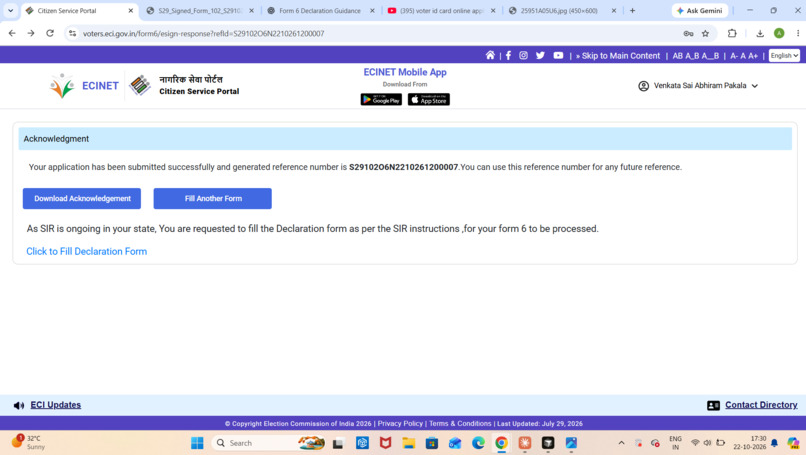Open English language dropdown
806x455 pixels.
click(784, 56)
